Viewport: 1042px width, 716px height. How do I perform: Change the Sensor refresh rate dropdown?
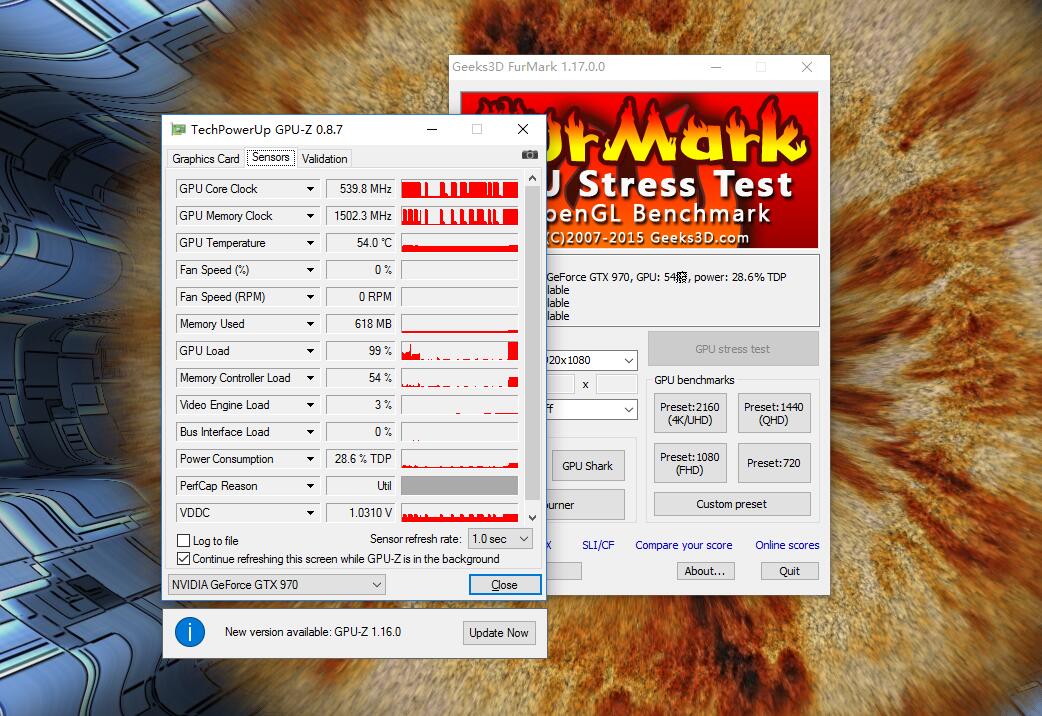point(500,538)
